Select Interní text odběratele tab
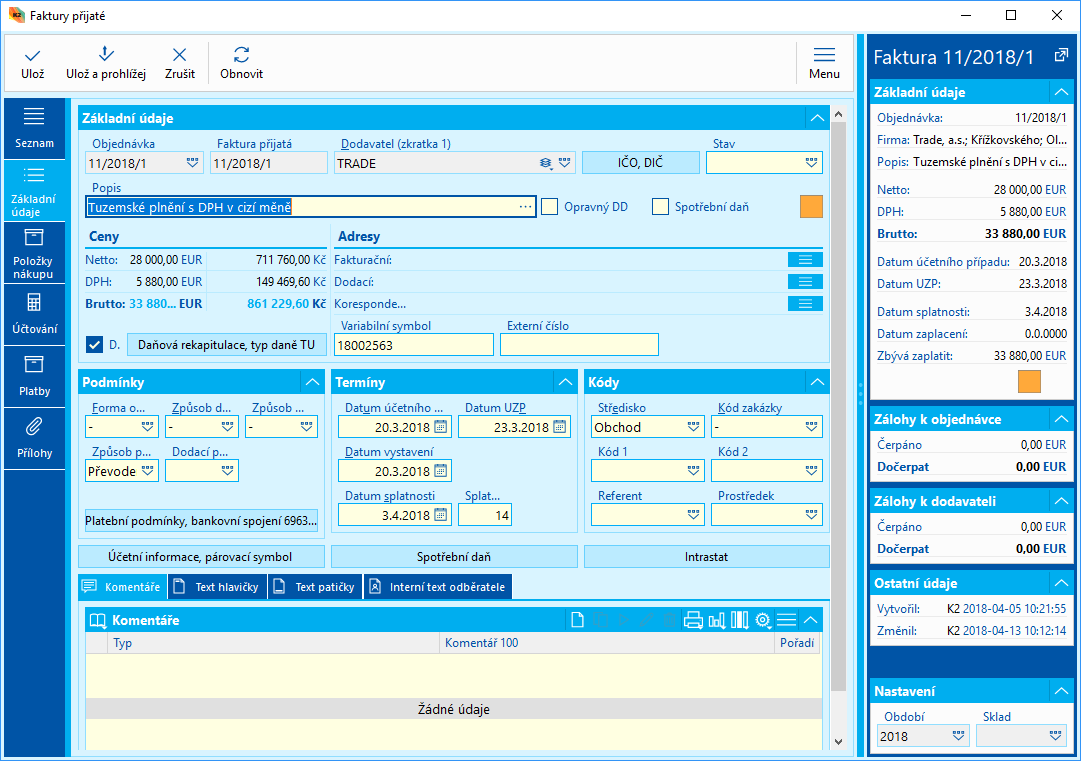The image size is (1081, 761). pos(438,587)
